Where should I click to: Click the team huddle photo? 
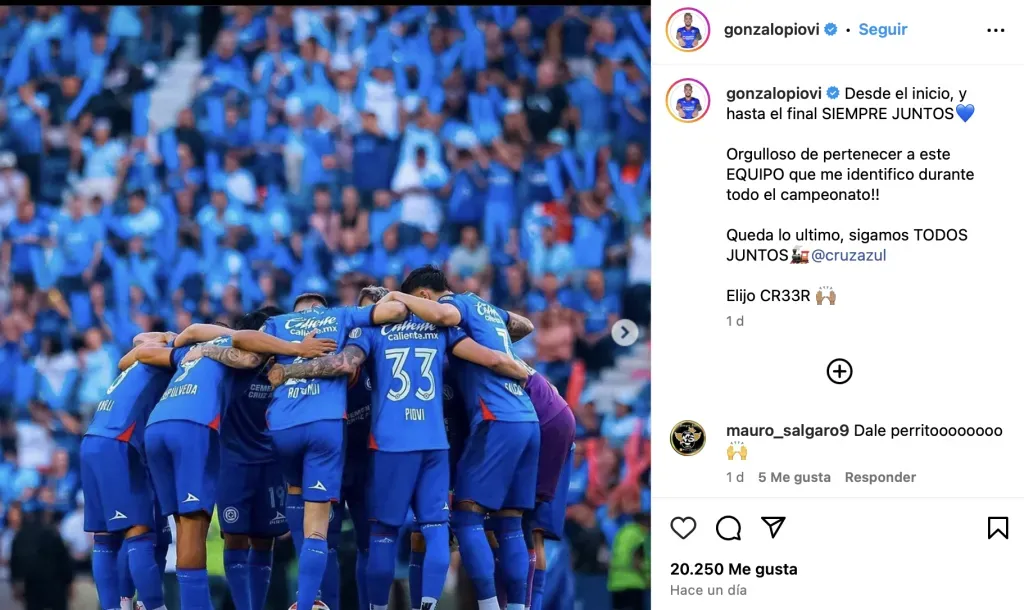point(325,307)
